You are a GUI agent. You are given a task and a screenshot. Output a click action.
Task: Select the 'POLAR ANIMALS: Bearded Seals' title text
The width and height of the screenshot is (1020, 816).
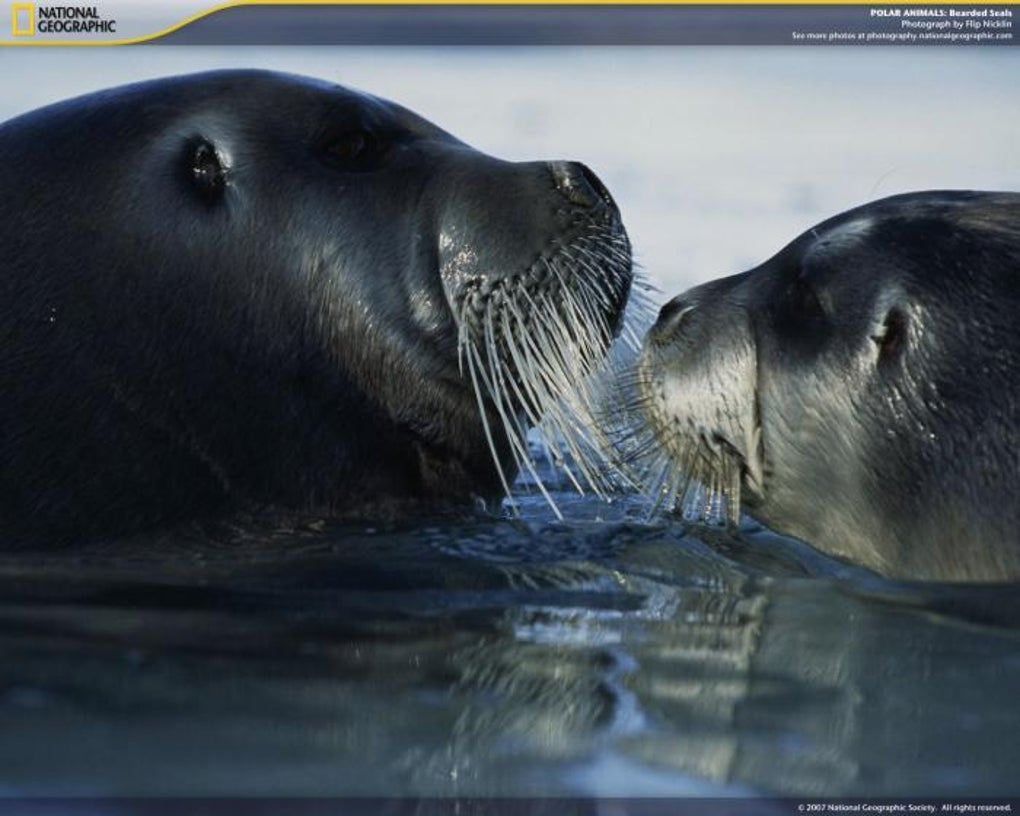(x=941, y=13)
